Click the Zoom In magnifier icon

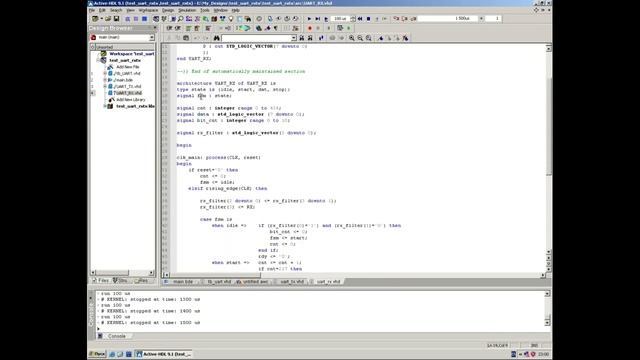pos(351,38)
